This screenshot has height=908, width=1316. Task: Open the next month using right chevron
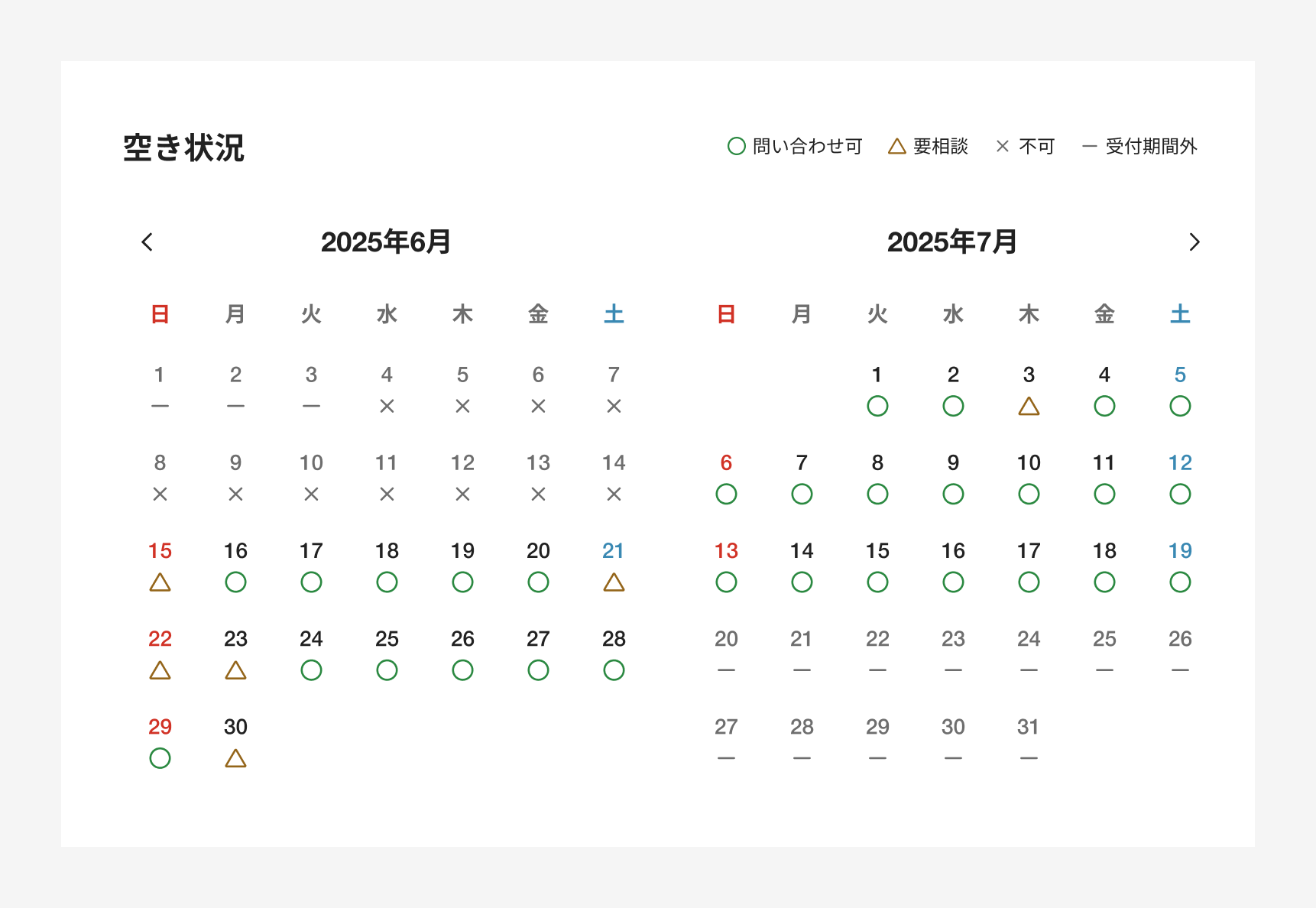click(1194, 242)
